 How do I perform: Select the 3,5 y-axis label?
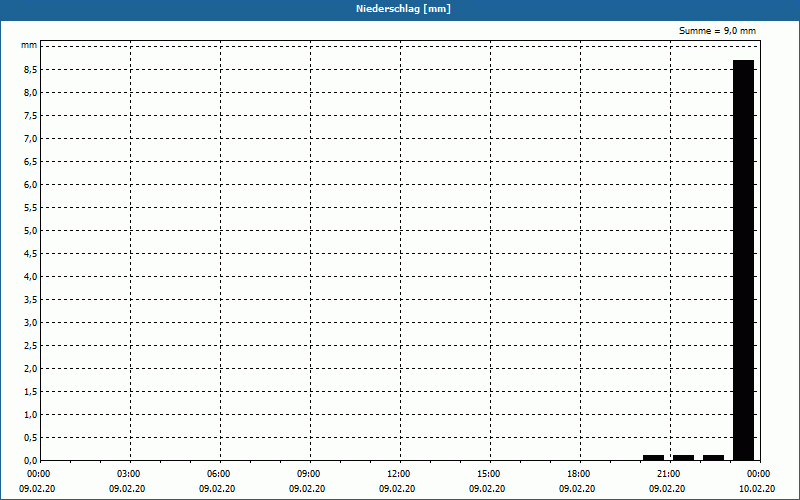click(31, 299)
